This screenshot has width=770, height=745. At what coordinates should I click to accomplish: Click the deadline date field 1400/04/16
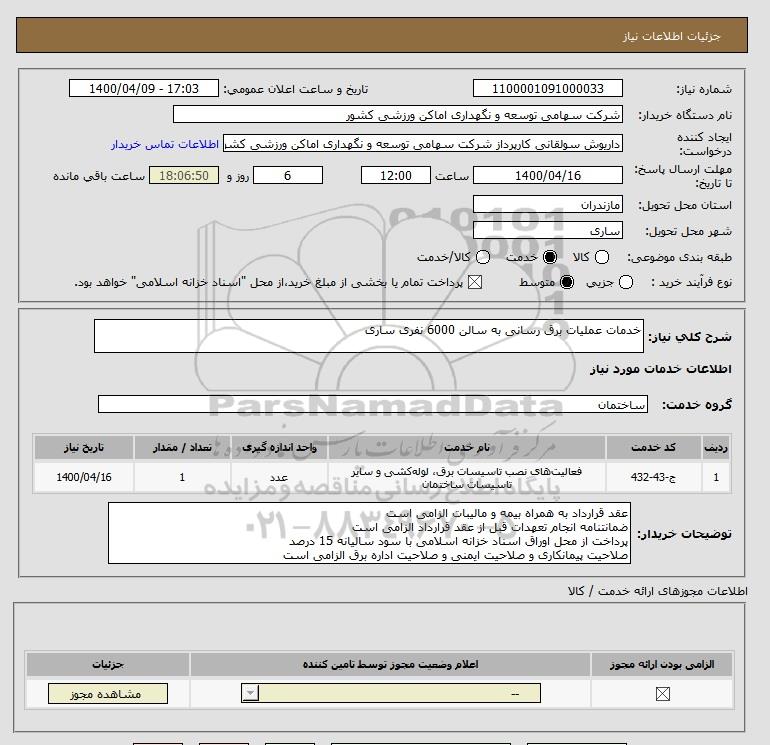coord(548,175)
